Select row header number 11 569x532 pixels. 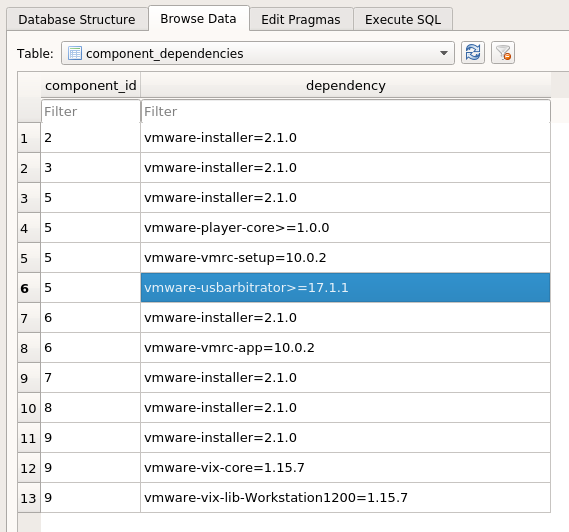point(29,438)
